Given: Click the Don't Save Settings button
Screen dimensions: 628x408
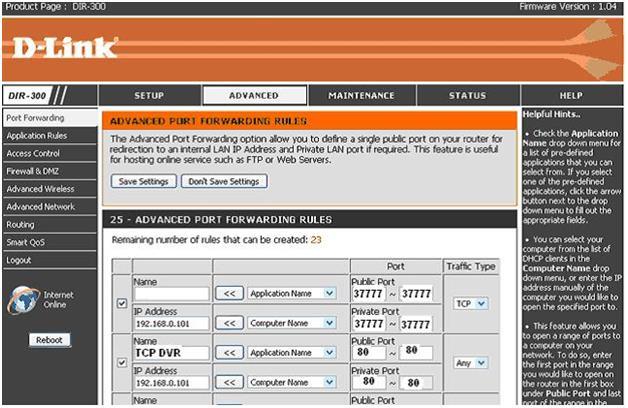Looking at the screenshot, I should click(224, 181).
